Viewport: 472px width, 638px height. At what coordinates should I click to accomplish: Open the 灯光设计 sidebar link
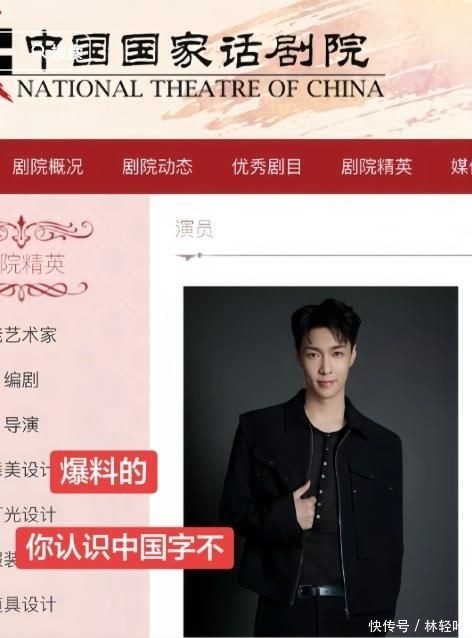pos(28,515)
